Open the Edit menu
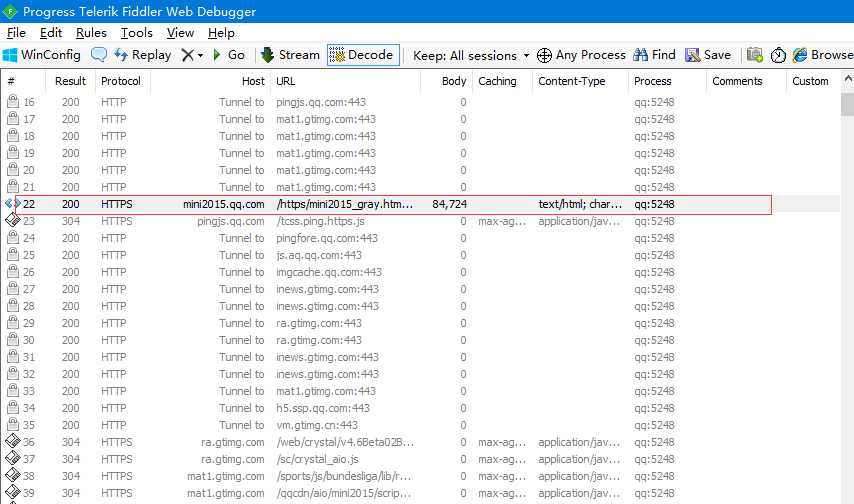The width and height of the screenshot is (854, 504). (51, 33)
